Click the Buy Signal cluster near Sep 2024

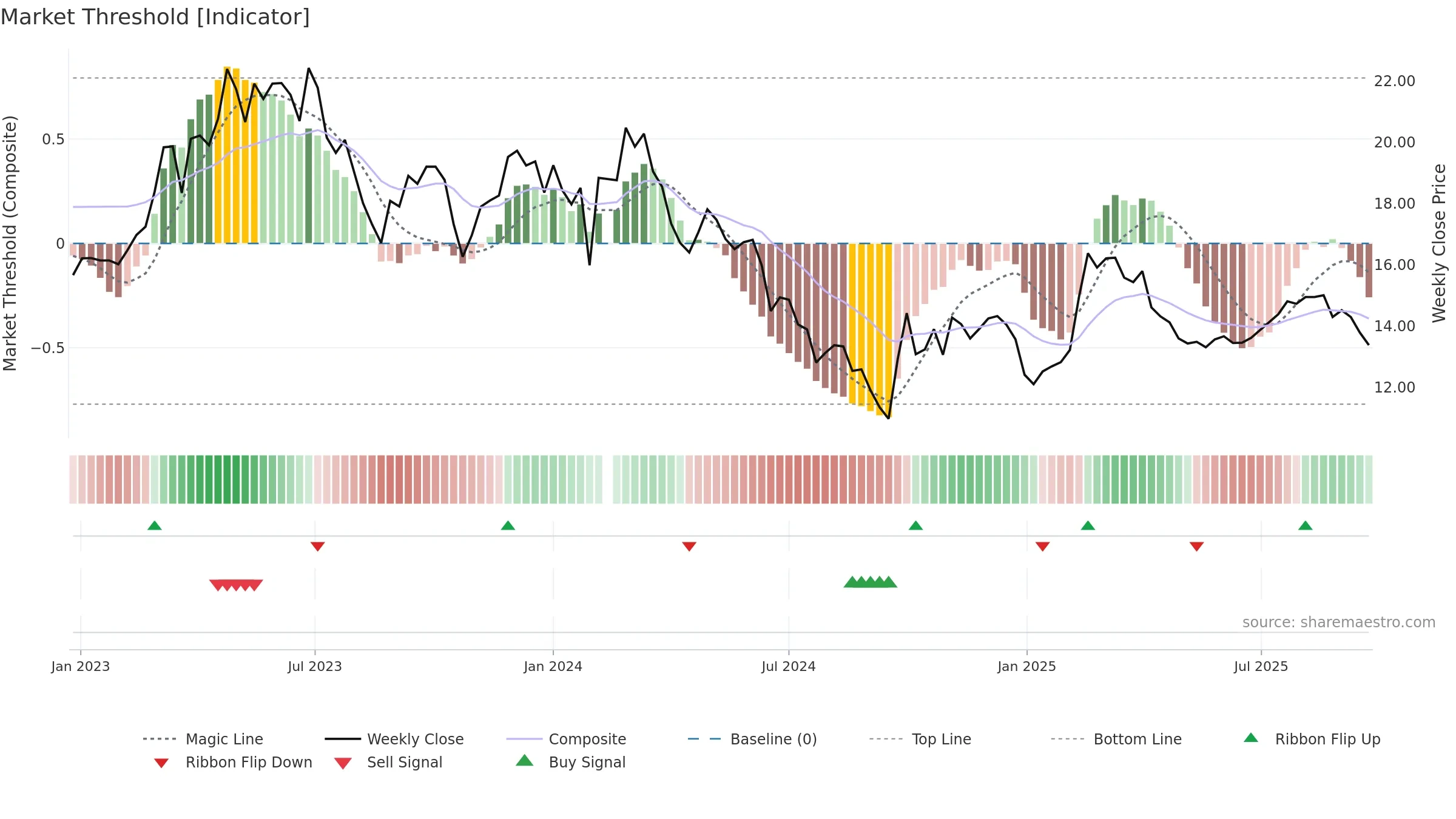pyautogui.click(x=871, y=582)
